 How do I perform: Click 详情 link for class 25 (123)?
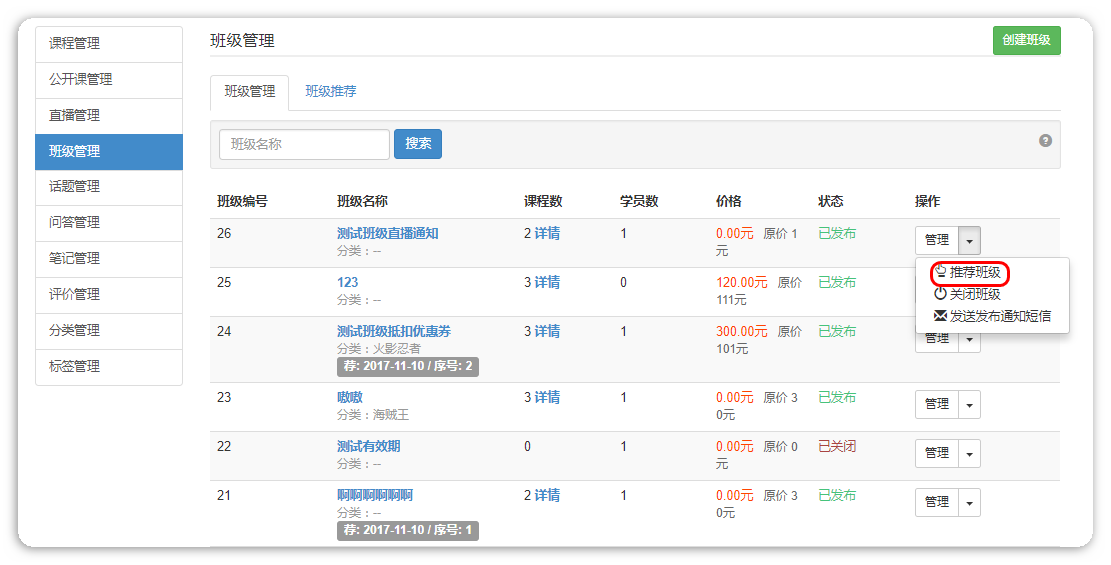[x=547, y=283]
